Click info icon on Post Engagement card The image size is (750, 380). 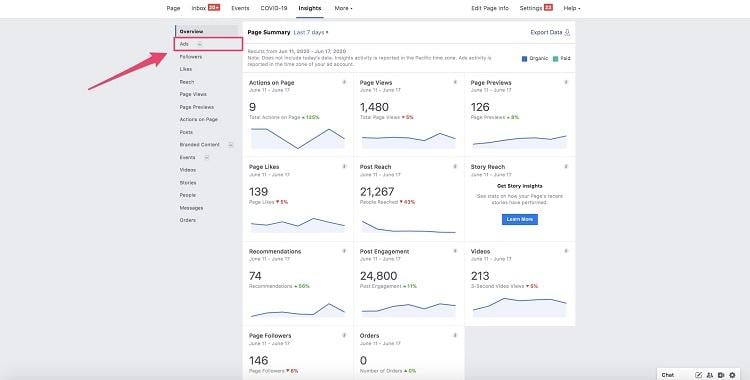point(455,251)
